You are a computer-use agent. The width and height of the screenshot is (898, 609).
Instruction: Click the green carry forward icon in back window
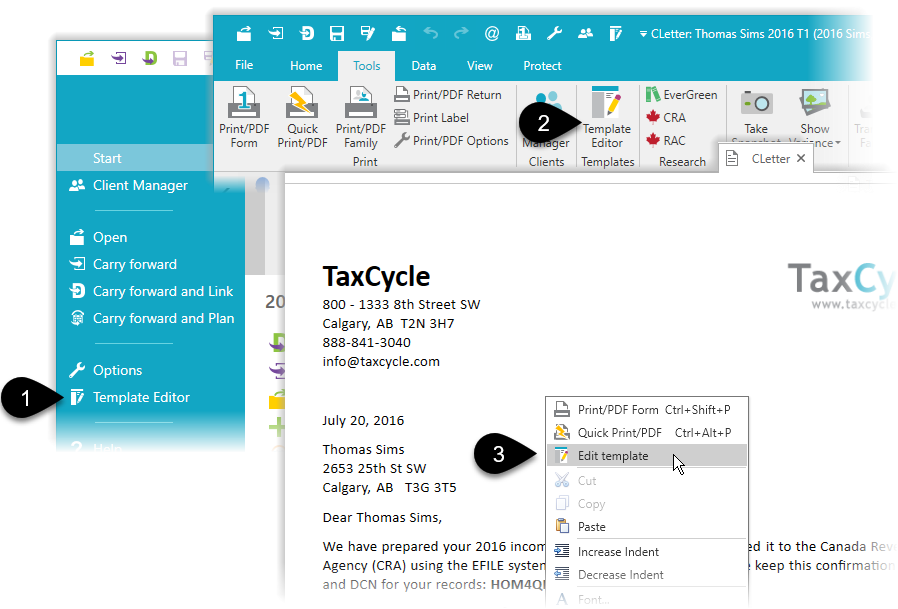click(149, 58)
